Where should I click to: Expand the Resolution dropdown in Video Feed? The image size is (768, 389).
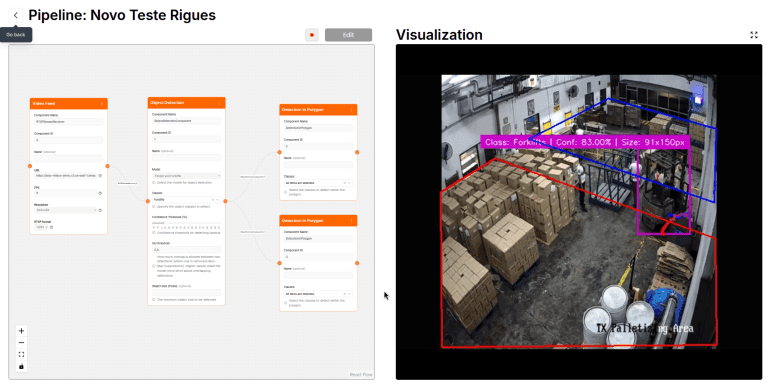pos(65,210)
